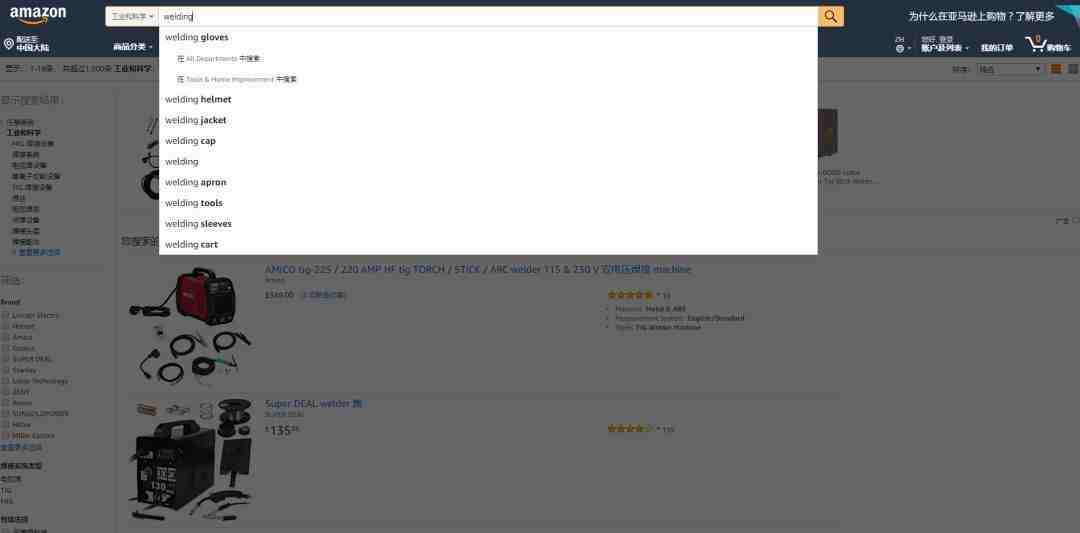Click the $135 price of Super DEAL welder
The image size is (1080, 533).
point(282,430)
